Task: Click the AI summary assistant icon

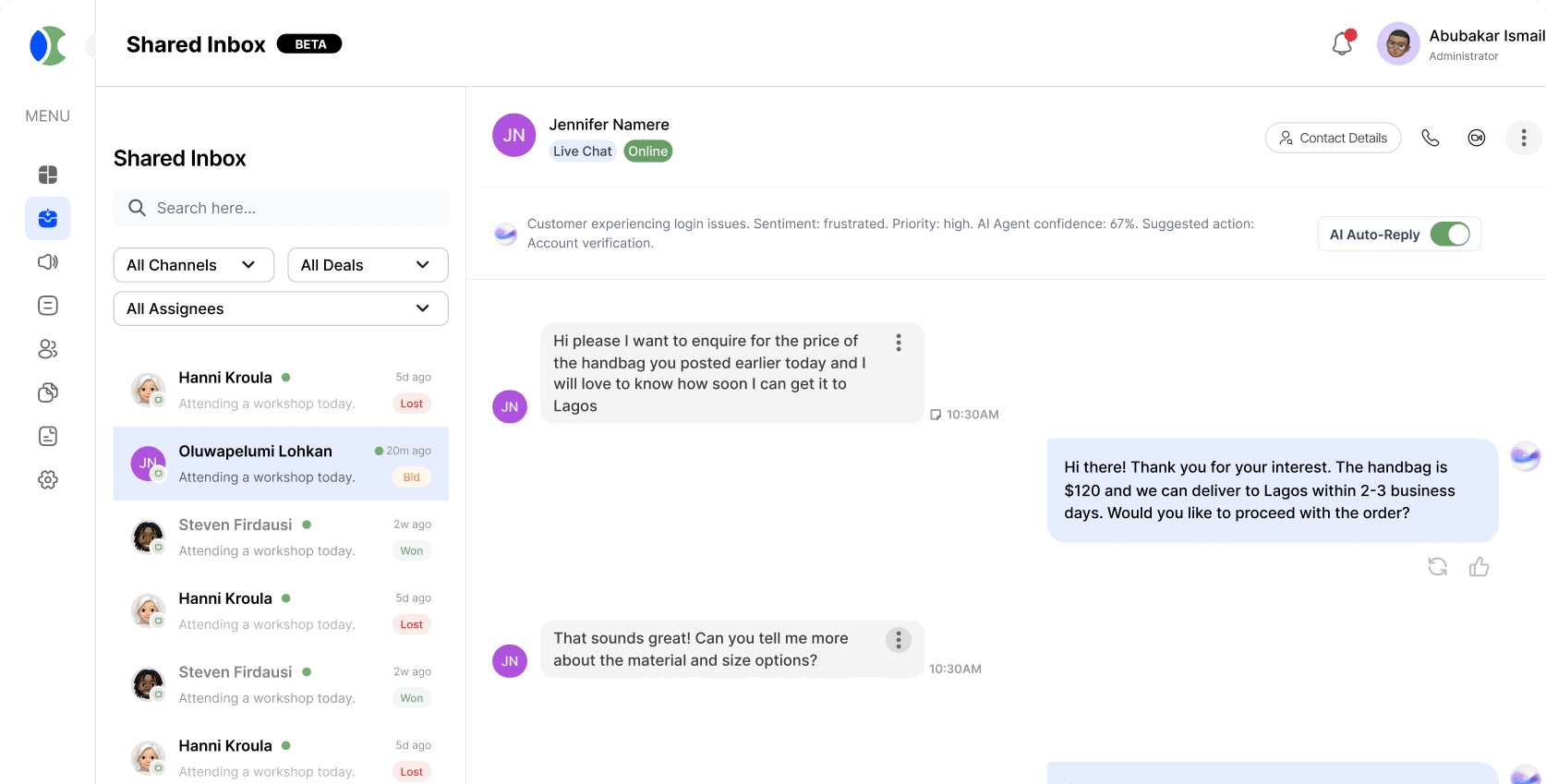Action: pyautogui.click(x=505, y=234)
